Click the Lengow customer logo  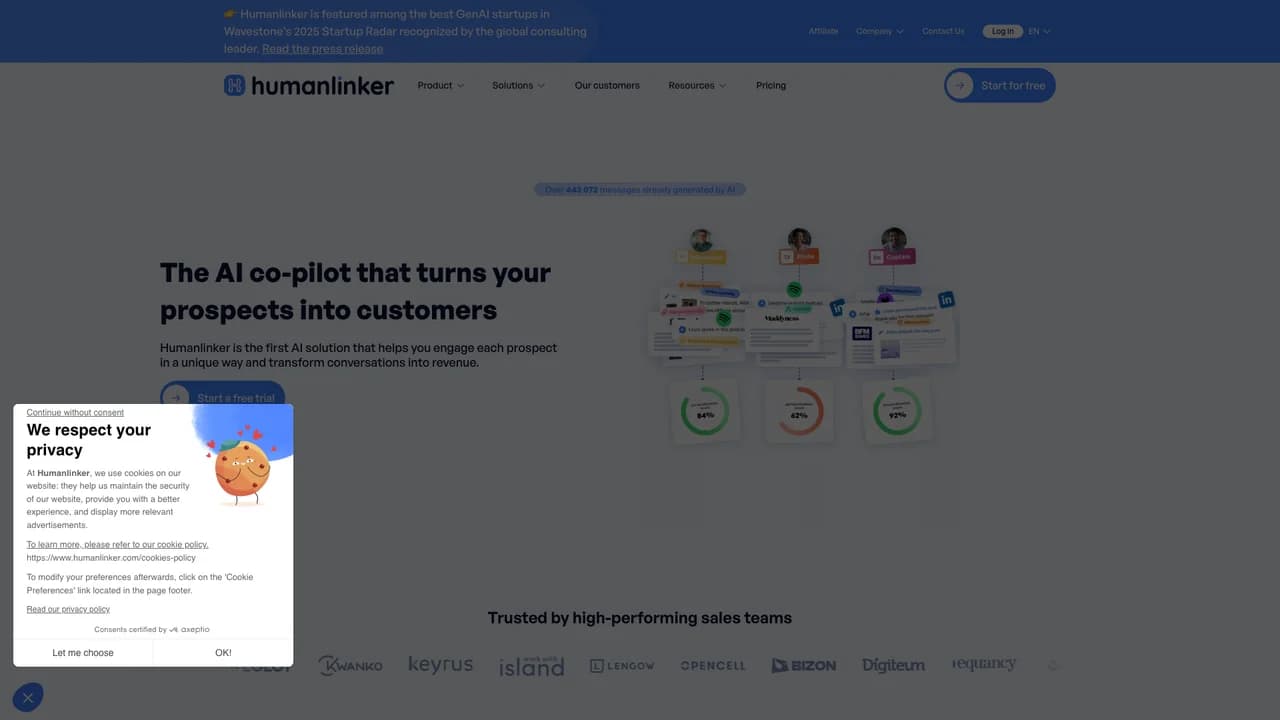point(622,666)
